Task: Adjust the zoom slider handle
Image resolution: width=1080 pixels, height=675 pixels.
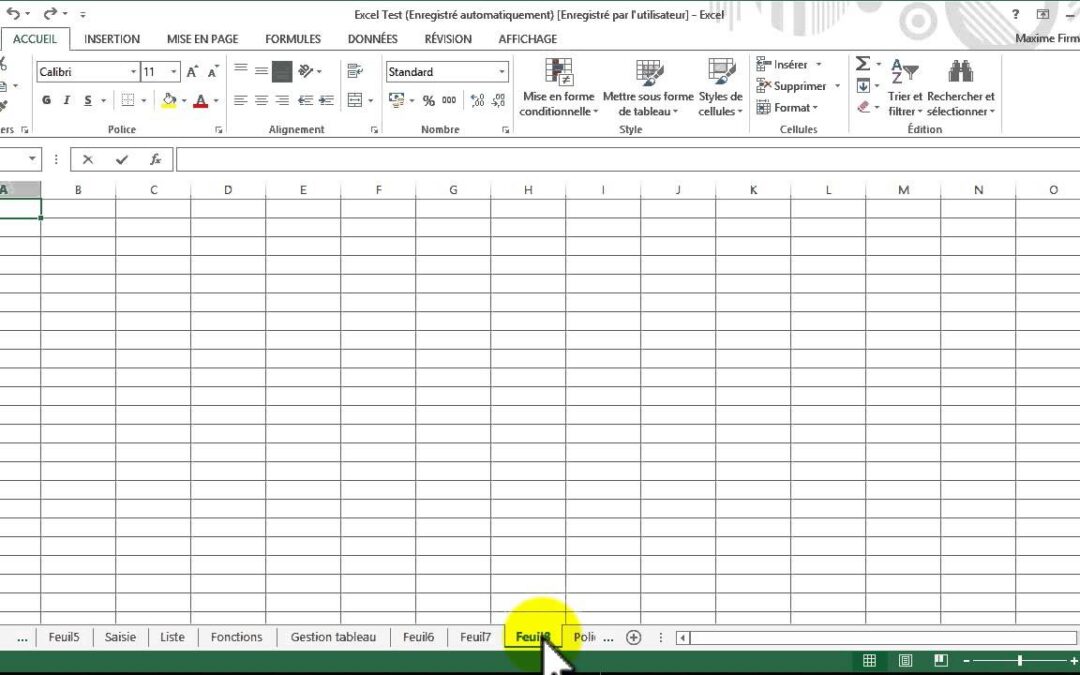Action: [x=1019, y=661]
